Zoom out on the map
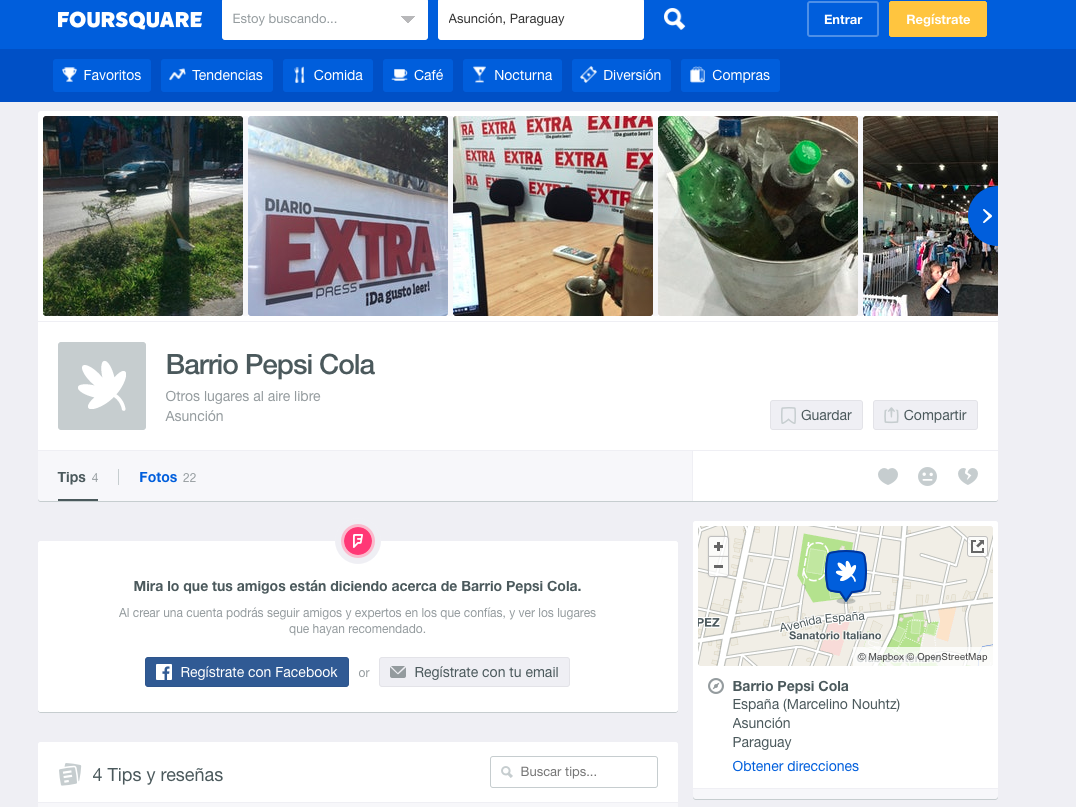Screen dimensions: 1076x807 pyautogui.click(x=718, y=567)
